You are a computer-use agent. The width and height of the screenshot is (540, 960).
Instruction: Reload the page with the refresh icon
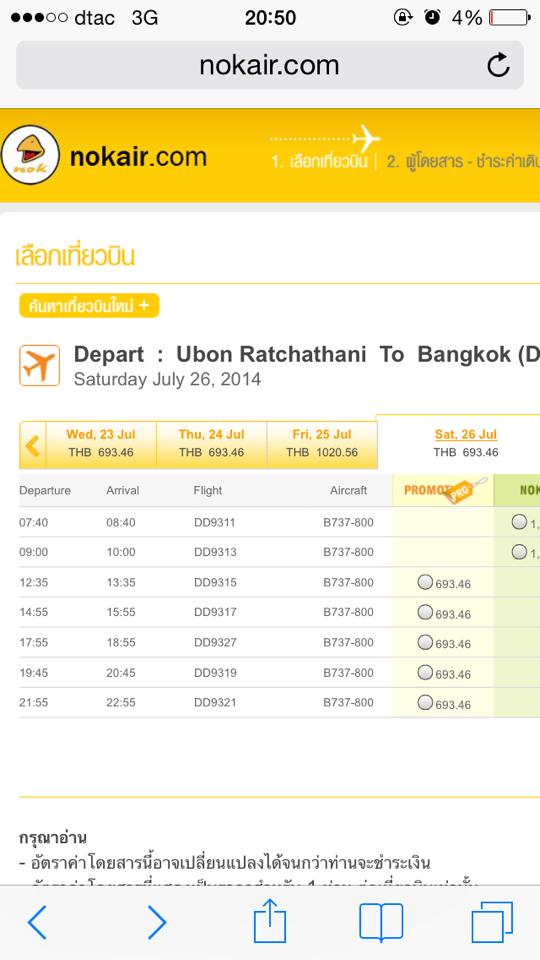pyautogui.click(x=498, y=65)
